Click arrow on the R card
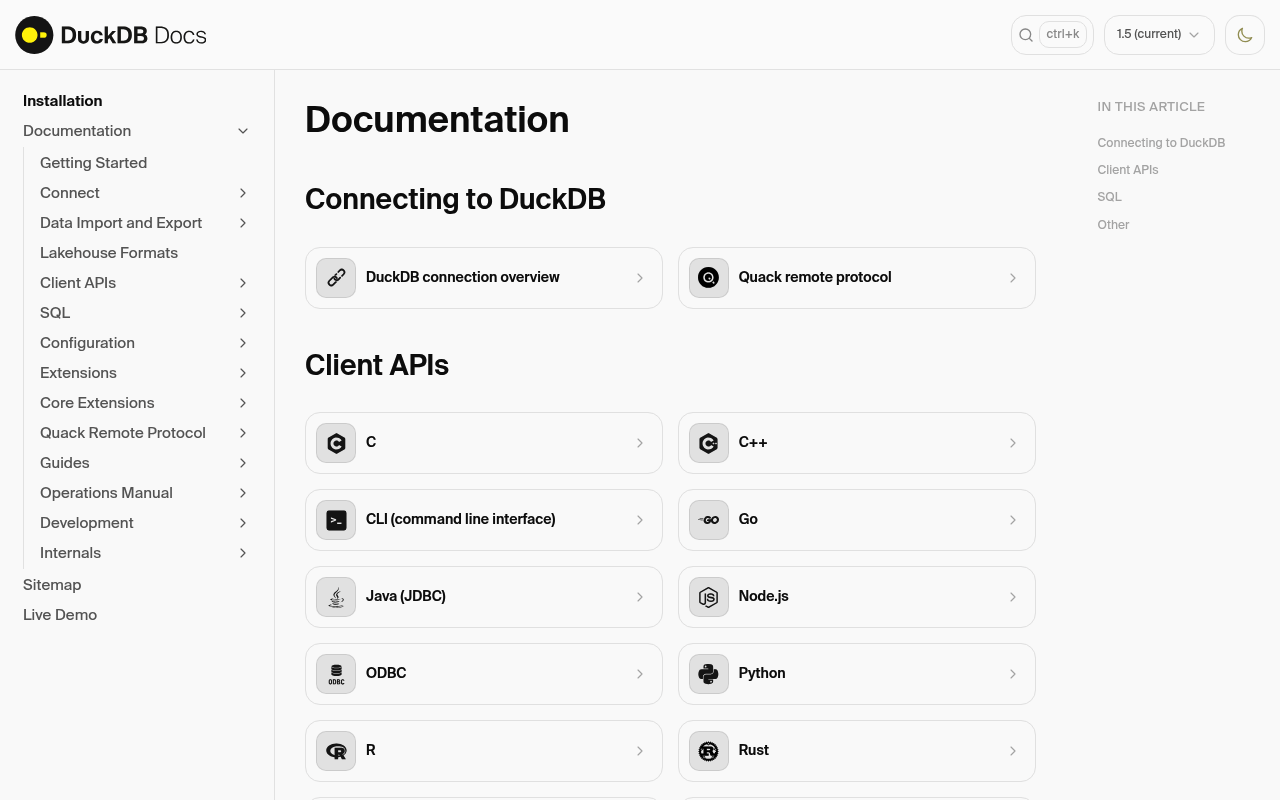This screenshot has width=1280, height=800. point(640,751)
